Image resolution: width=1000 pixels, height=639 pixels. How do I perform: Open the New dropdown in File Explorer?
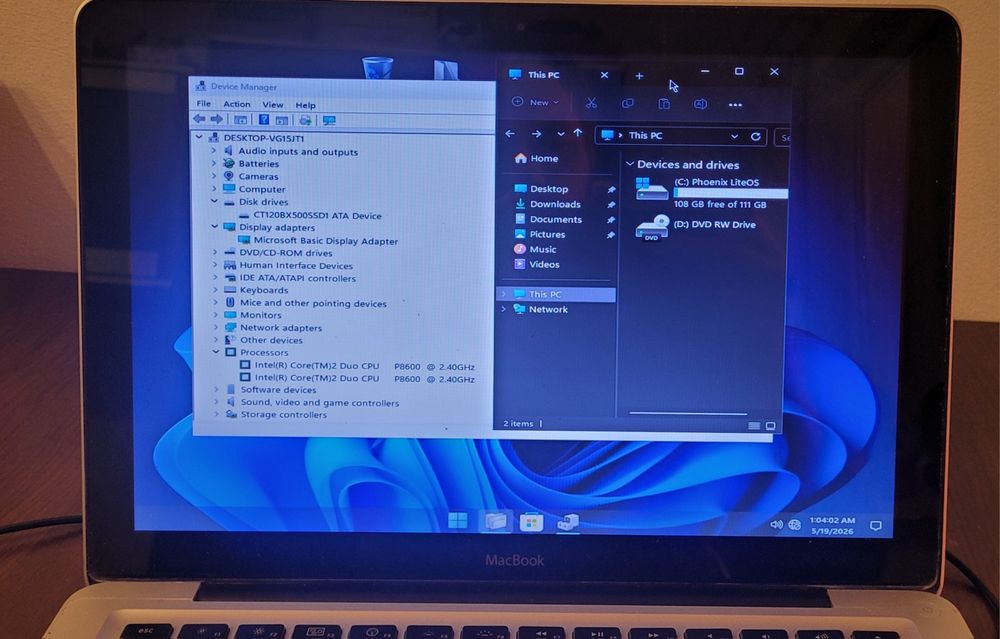(x=536, y=102)
